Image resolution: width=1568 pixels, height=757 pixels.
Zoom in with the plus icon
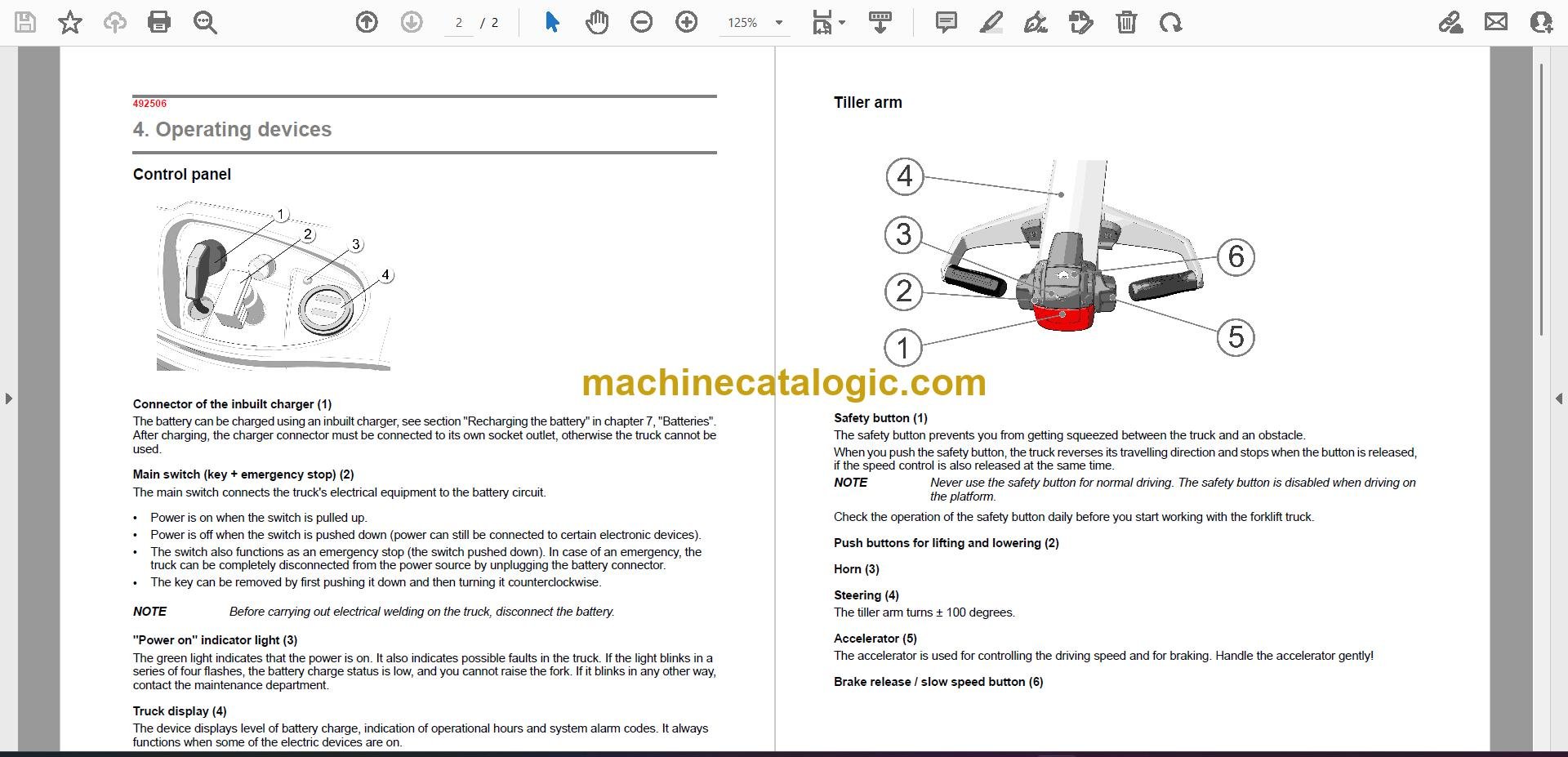(687, 22)
